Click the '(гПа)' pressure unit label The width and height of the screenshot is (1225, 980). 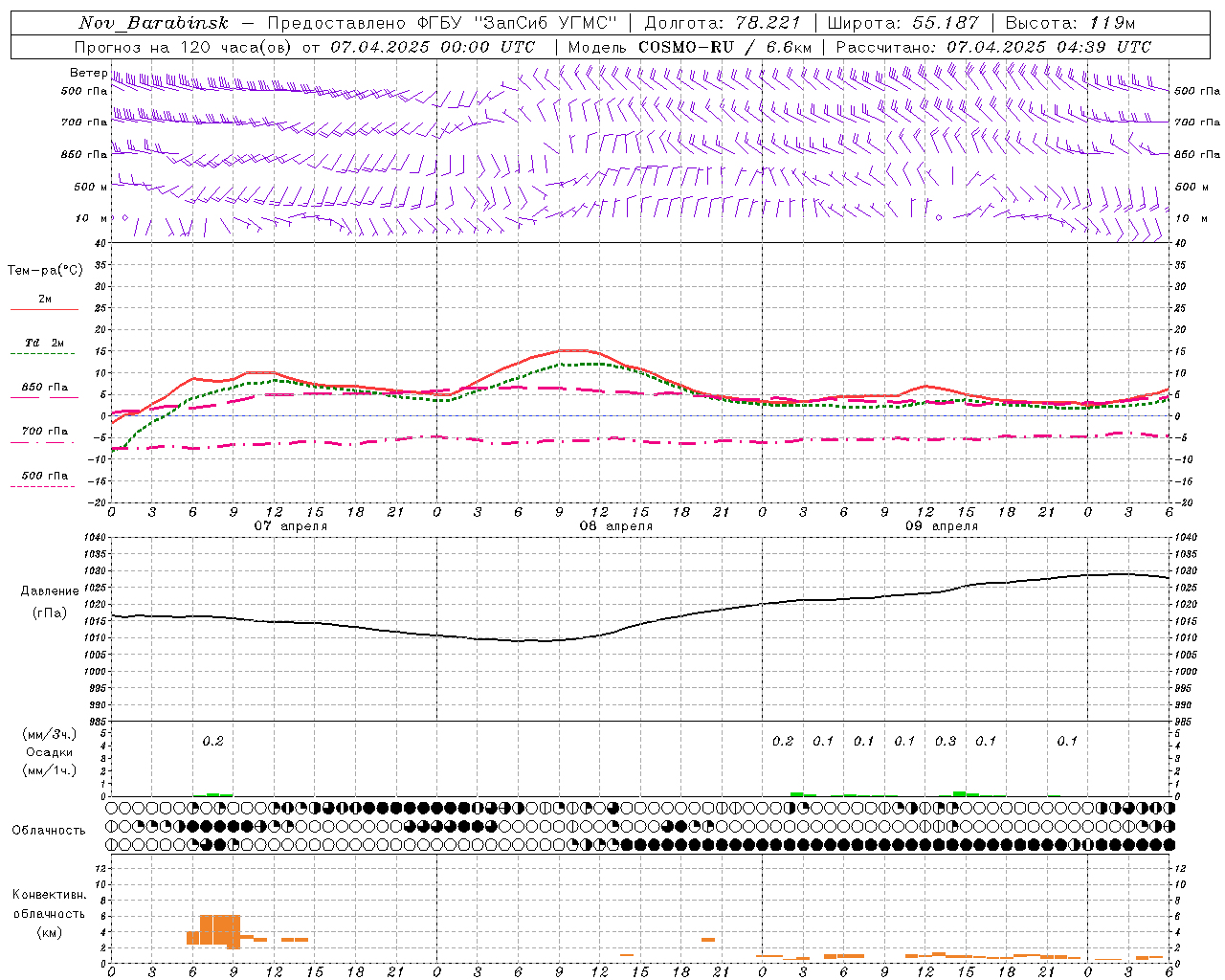(x=50, y=612)
